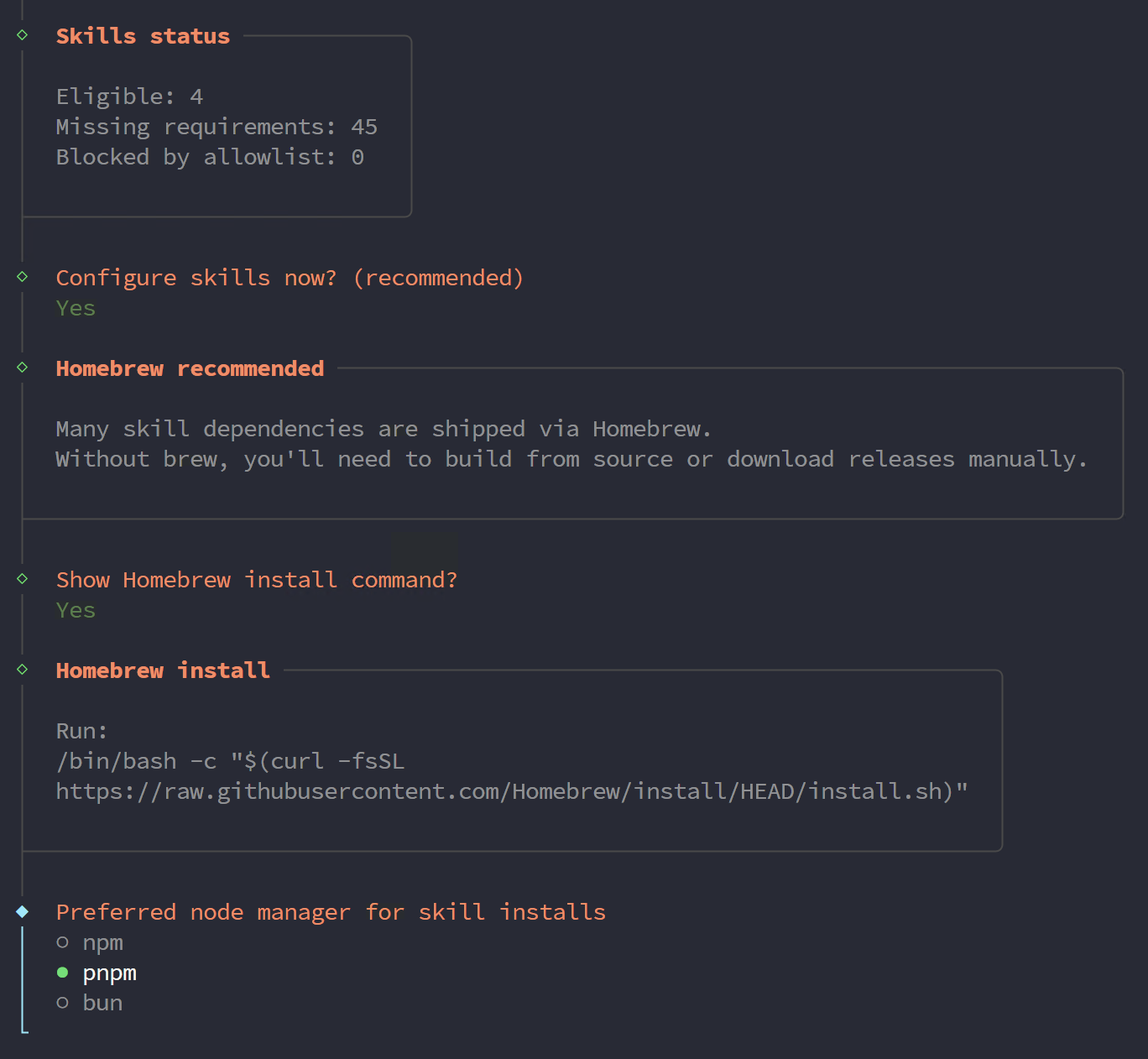Click Yes under Show Homebrew install command
This screenshot has height=1059, width=1148.
(75, 610)
